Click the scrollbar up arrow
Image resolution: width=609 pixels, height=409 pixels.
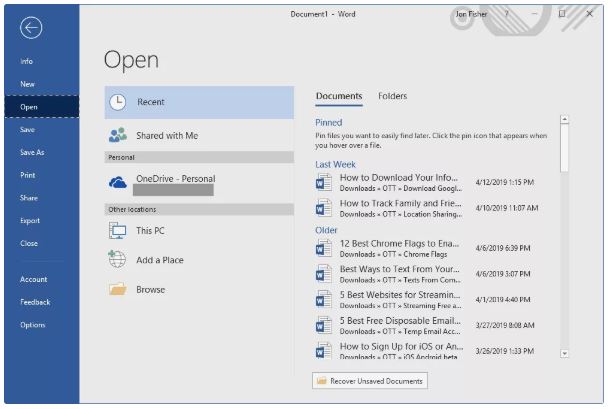[565, 119]
